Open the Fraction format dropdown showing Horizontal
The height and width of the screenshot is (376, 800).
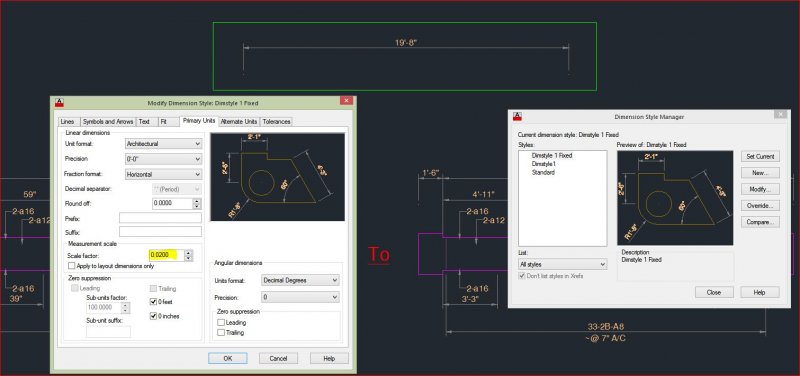coord(164,174)
